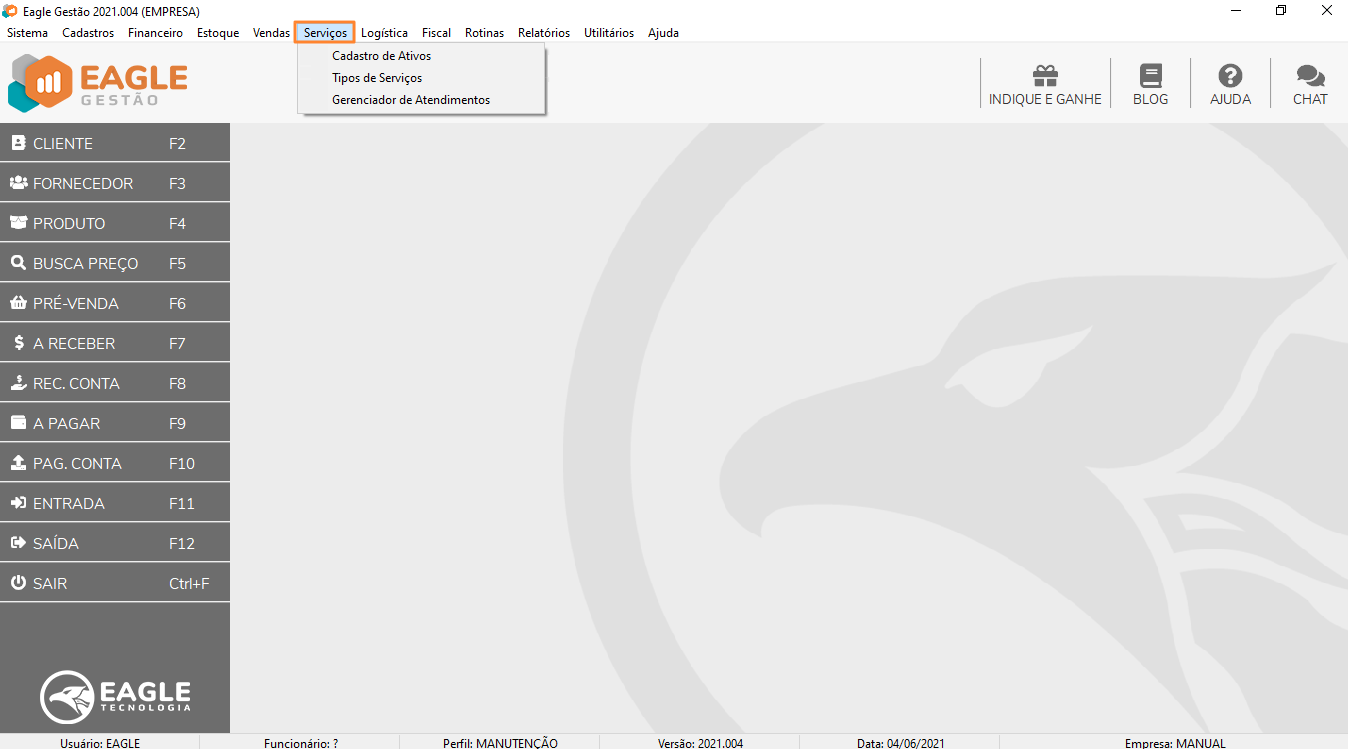Open Fornecedor from the sidebar
The height and width of the screenshot is (749, 1348).
[114, 183]
